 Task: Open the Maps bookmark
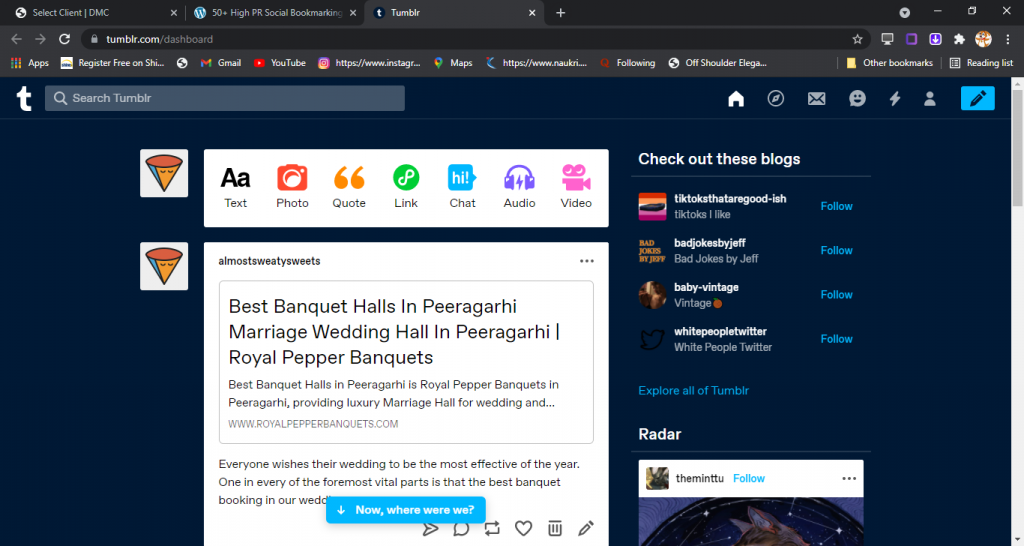453,63
